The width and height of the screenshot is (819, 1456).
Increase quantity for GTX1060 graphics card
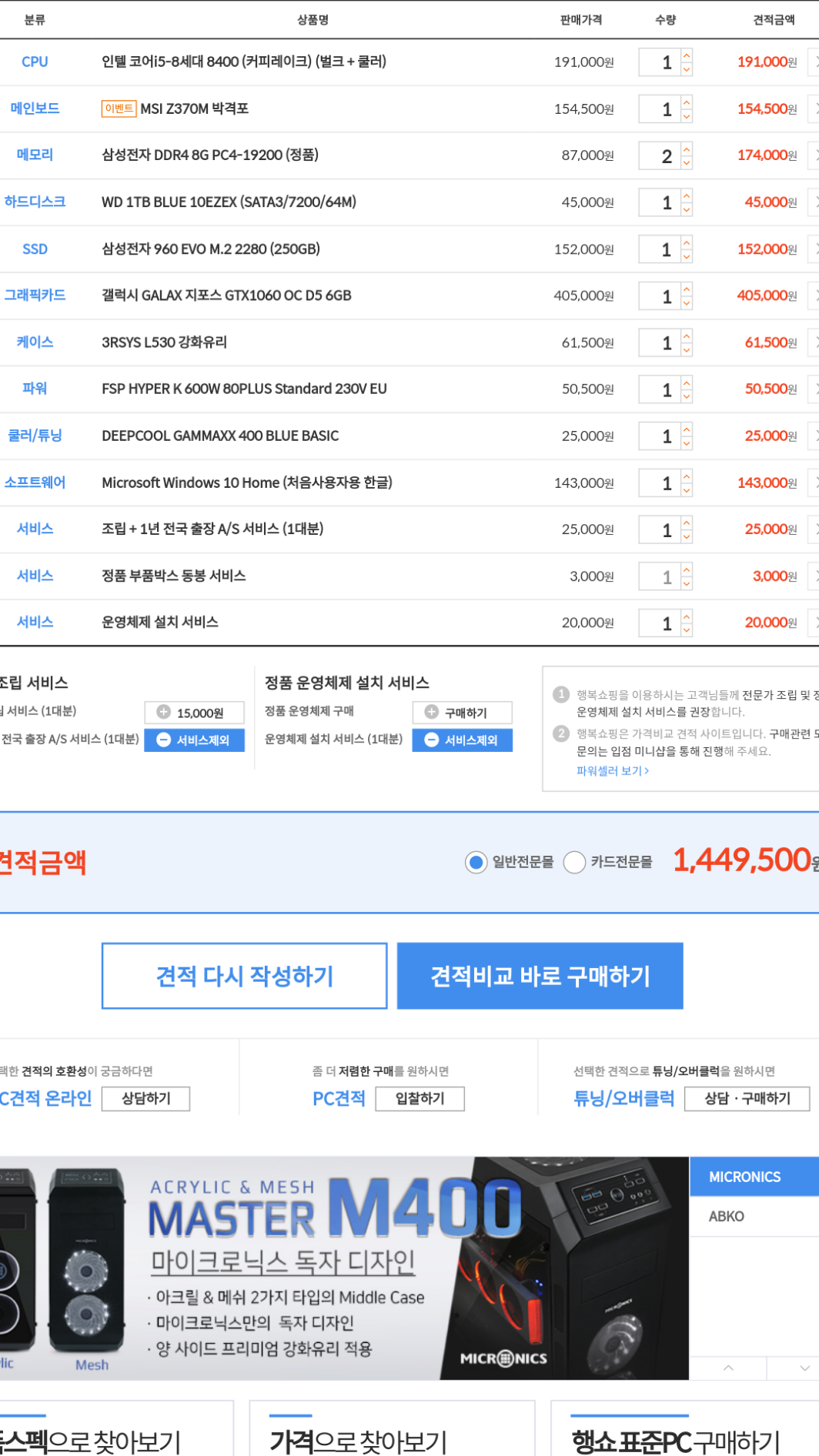(x=687, y=289)
